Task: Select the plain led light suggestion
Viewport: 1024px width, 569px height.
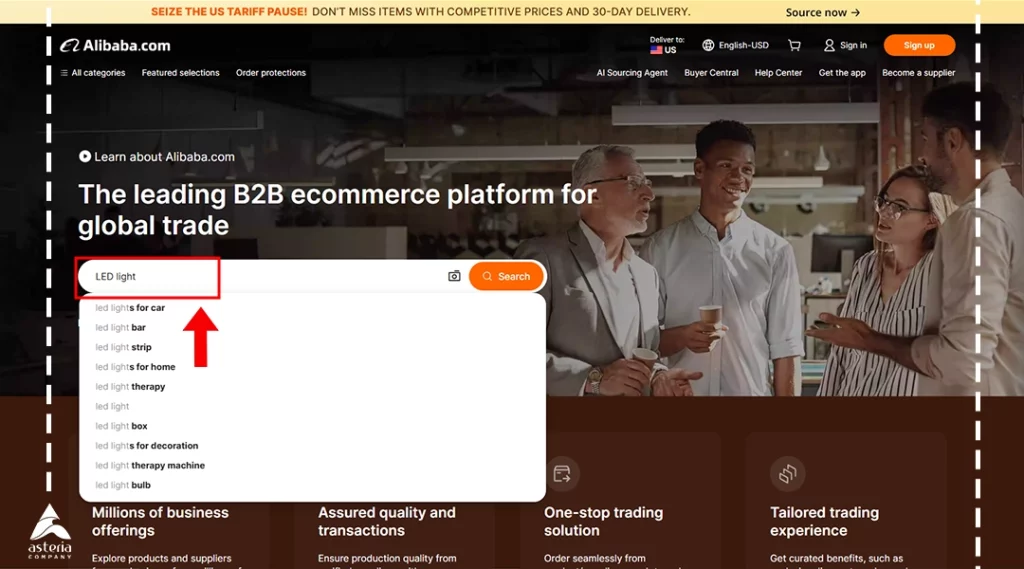Action: pos(312,406)
